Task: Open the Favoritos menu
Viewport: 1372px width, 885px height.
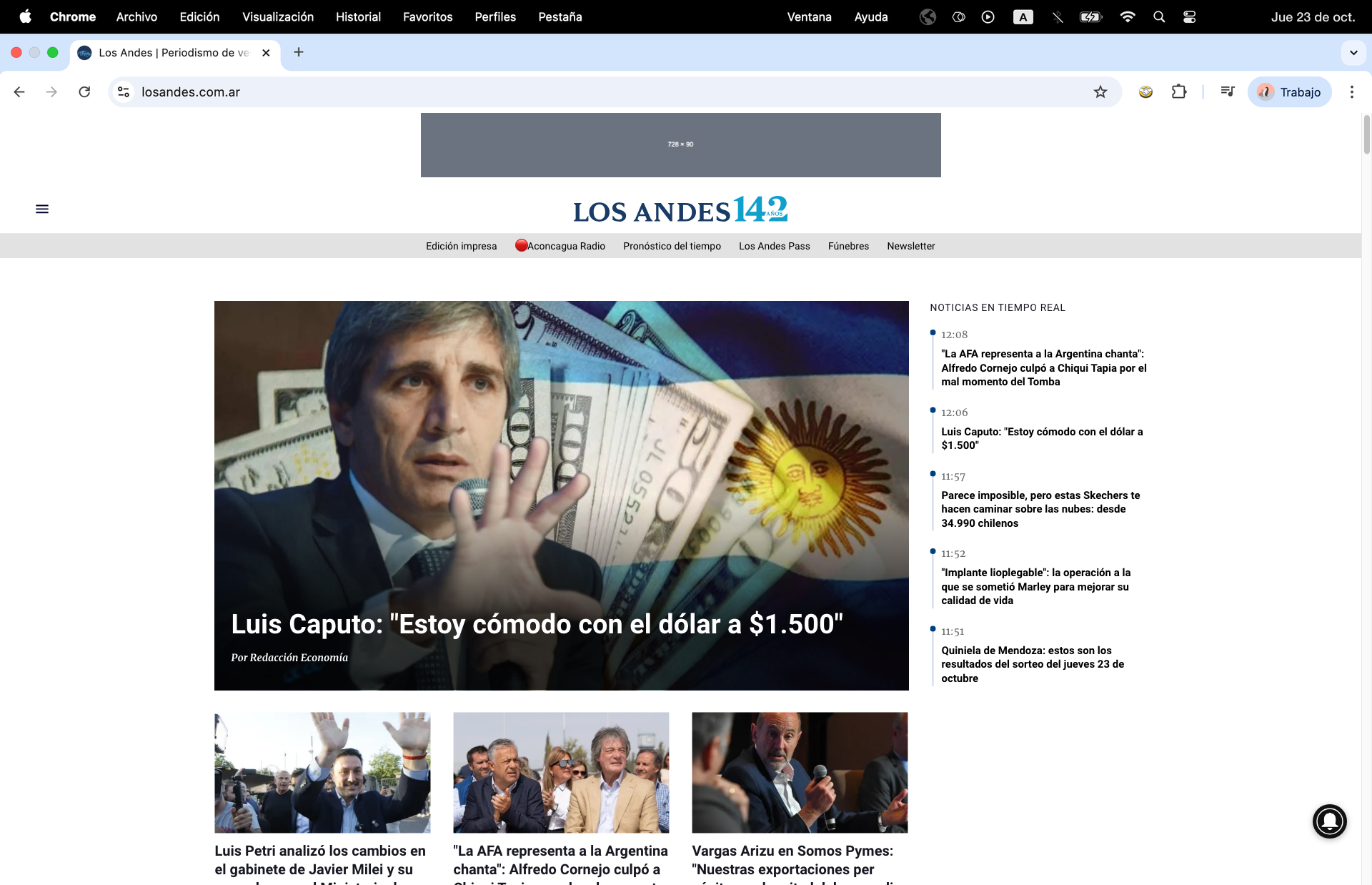Action: [427, 17]
